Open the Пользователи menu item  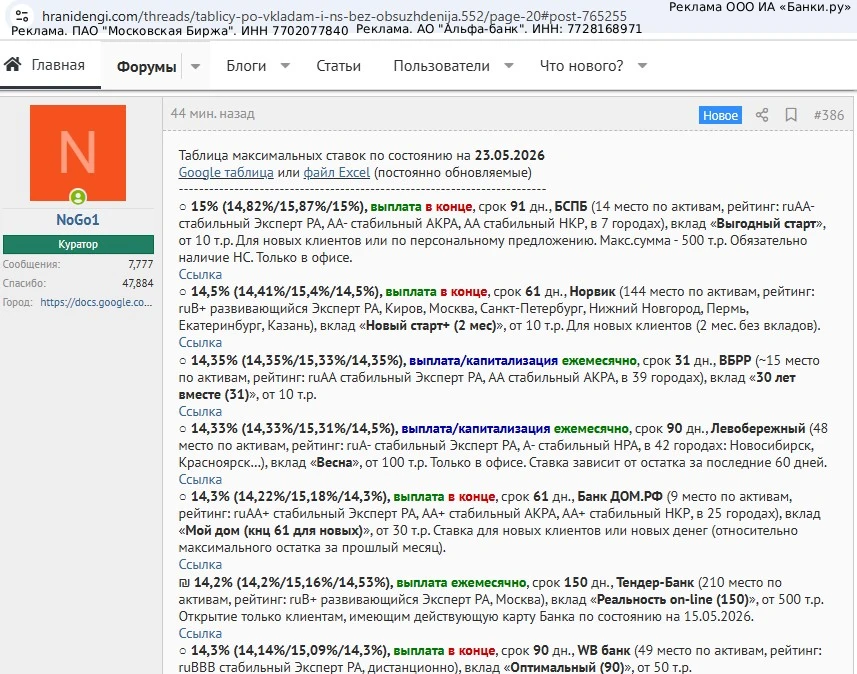442,66
